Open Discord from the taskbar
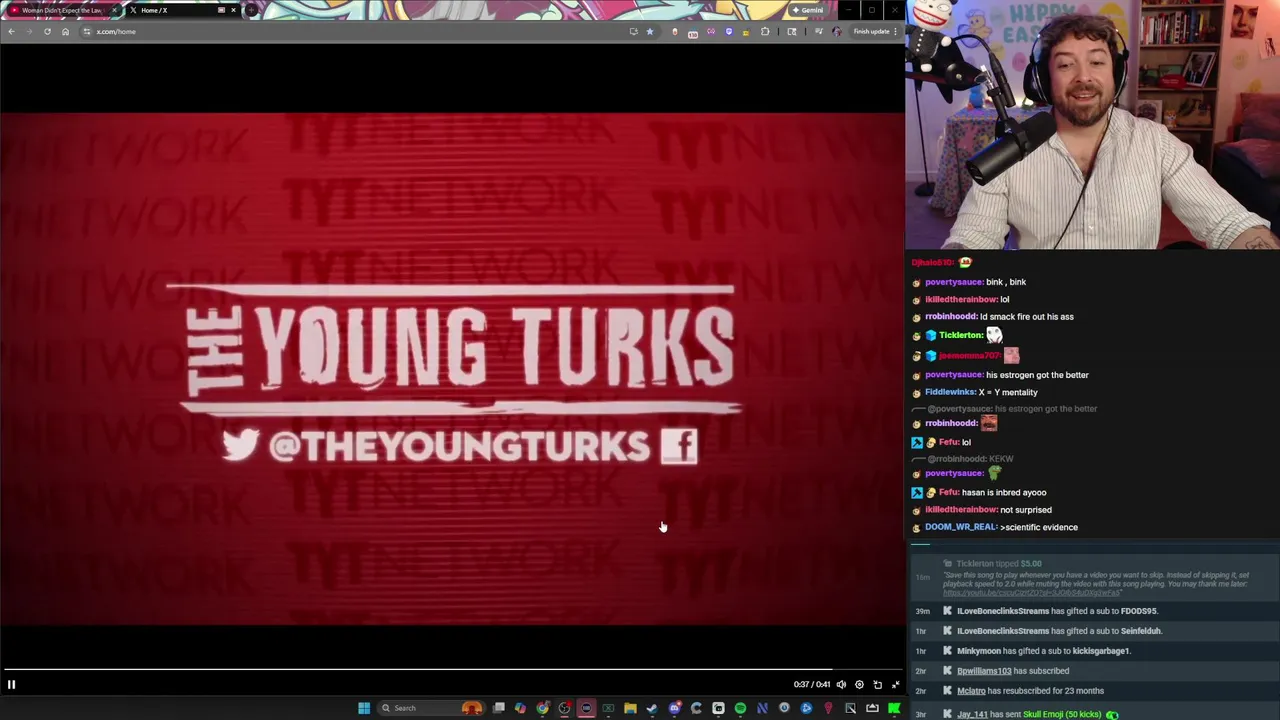The width and height of the screenshot is (1280, 720). (675, 708)
